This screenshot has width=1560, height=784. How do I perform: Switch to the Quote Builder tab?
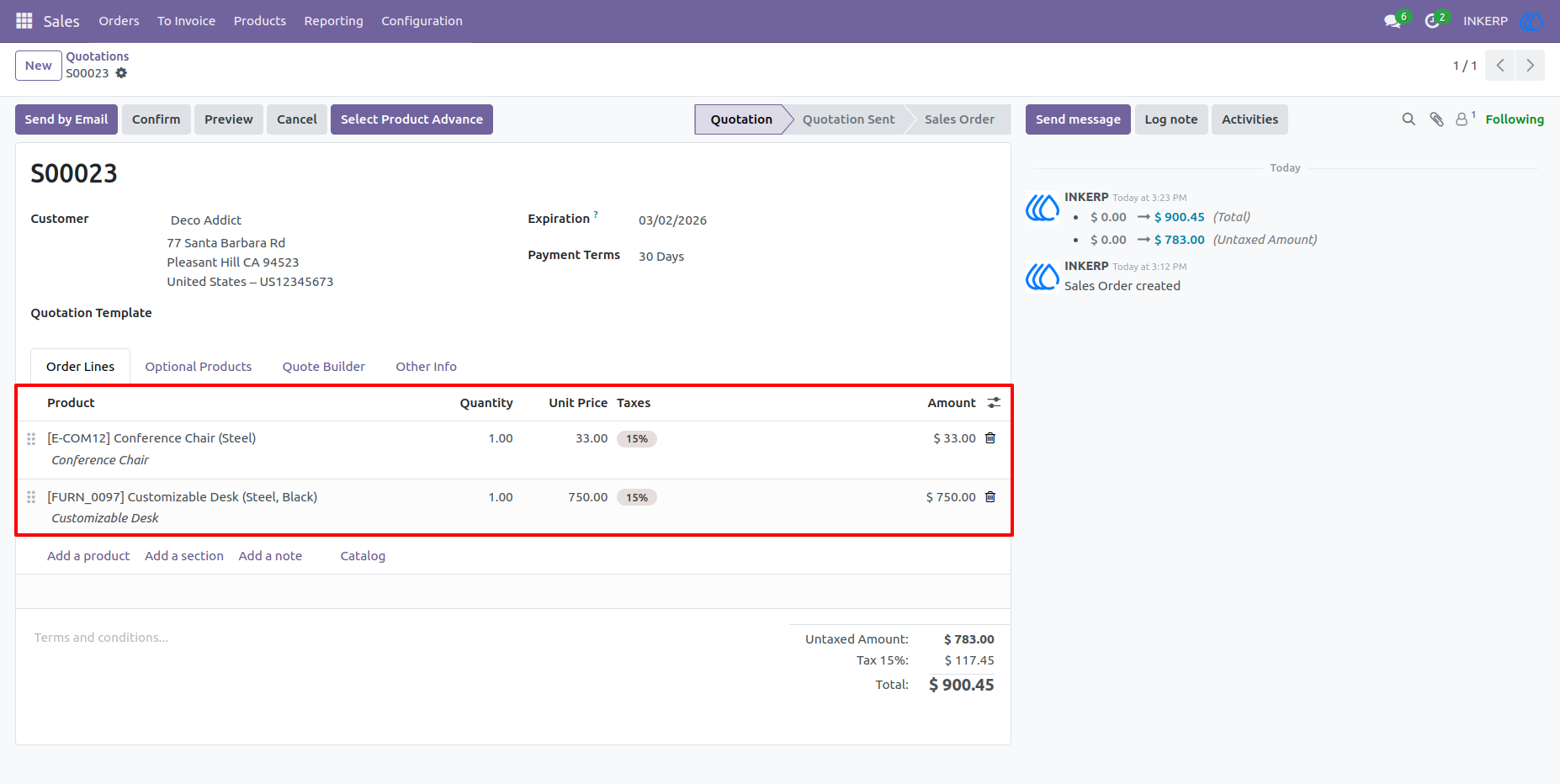pyautogui.click(x=324, y=367)
